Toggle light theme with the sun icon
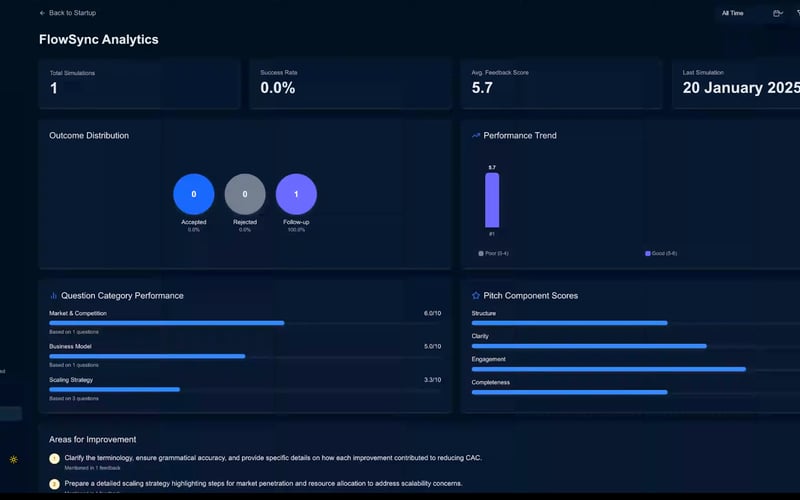The width and height of the screenshot is (800, 500). tap(14, 459)
